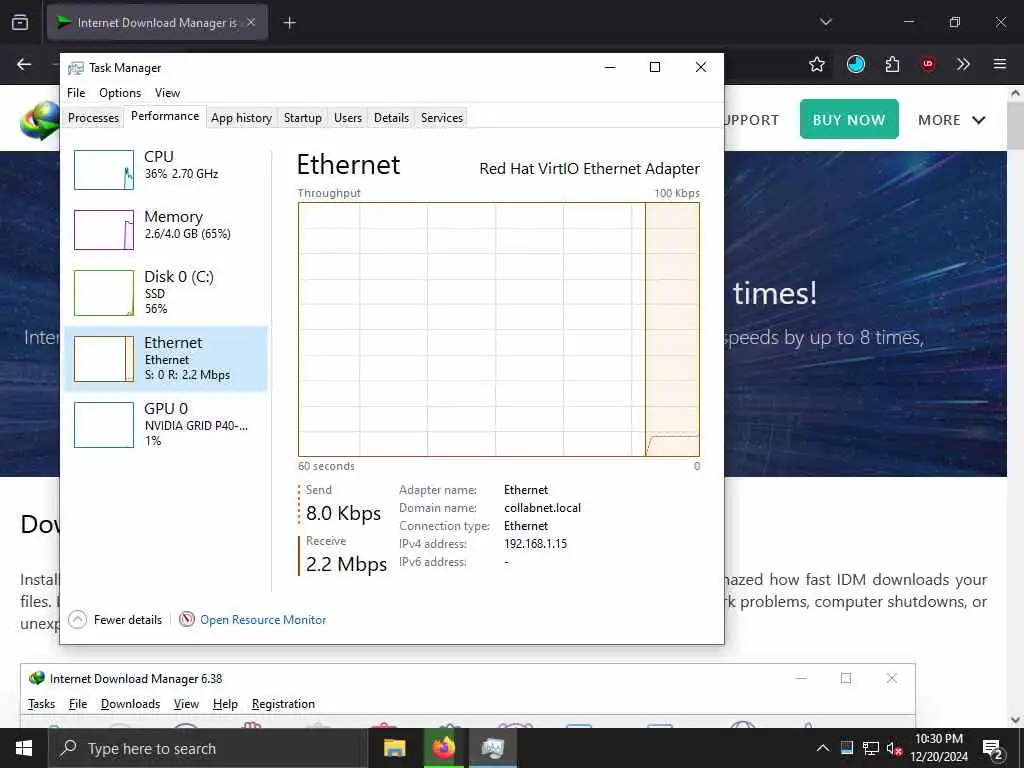Click the blue circular toolbar extension icon
Image resolution: width=1024 pixels, height=768 pixels.
pos(856,64)
